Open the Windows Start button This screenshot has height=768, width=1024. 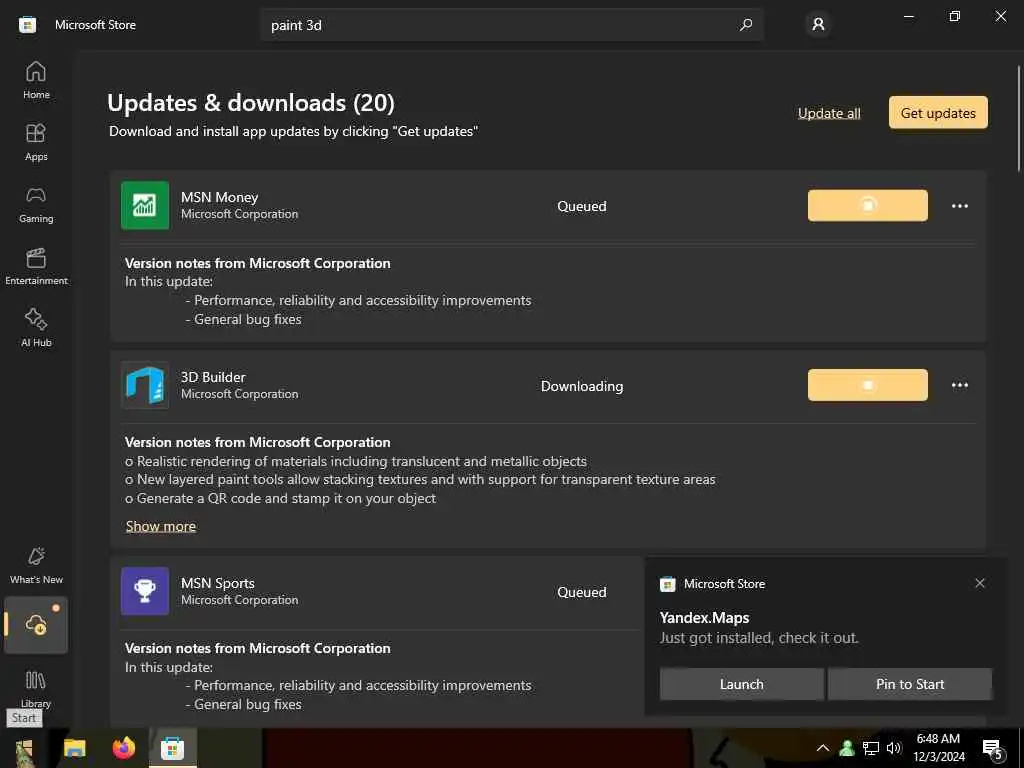tap(24, 748)
